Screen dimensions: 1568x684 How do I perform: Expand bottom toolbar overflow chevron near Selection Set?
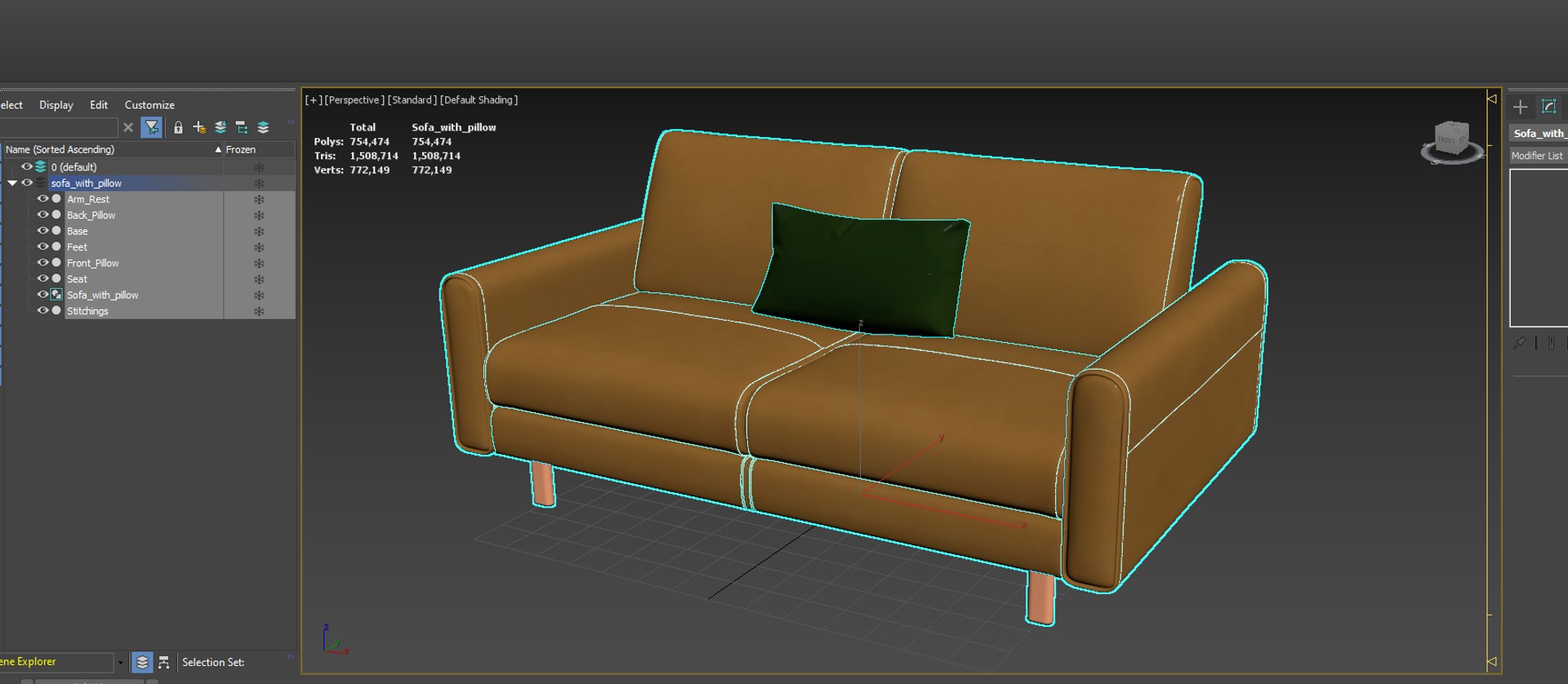(290, 656)
